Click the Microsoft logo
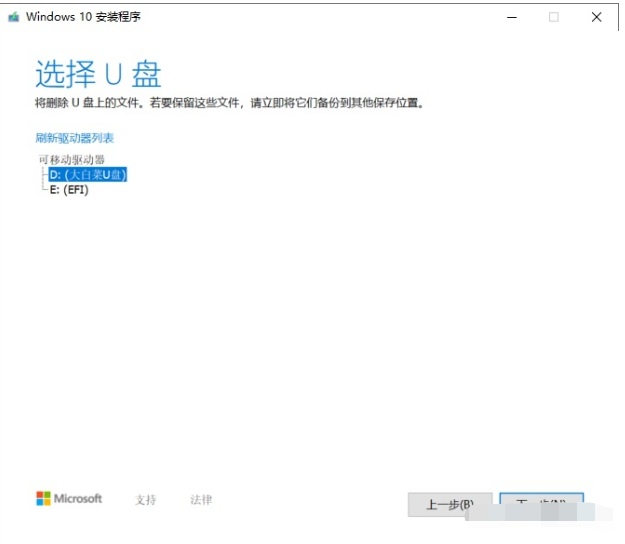 (x=69, y=498)
